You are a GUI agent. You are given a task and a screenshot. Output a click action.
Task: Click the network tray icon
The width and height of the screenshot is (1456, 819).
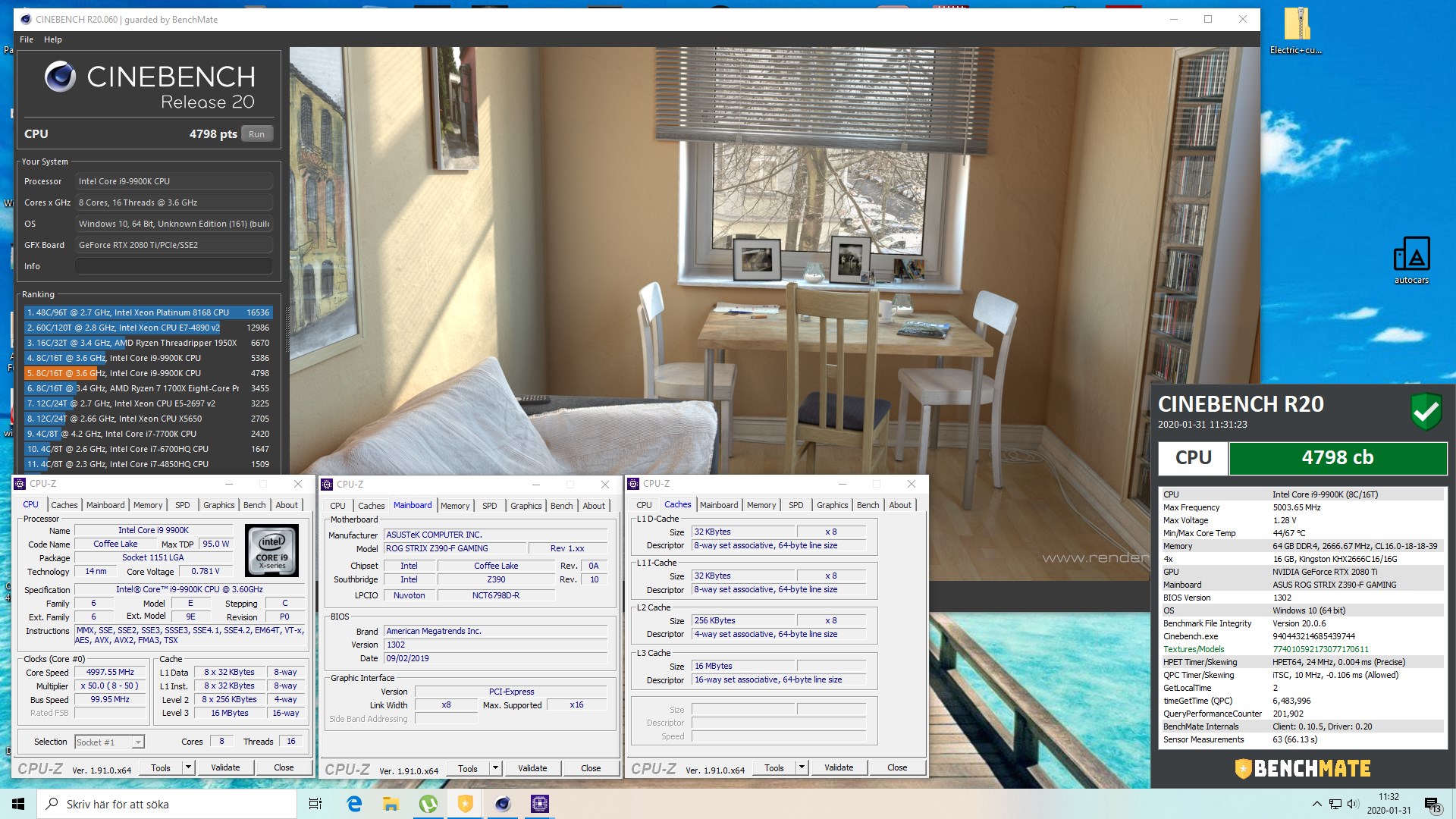click(x=1335, y=804)
